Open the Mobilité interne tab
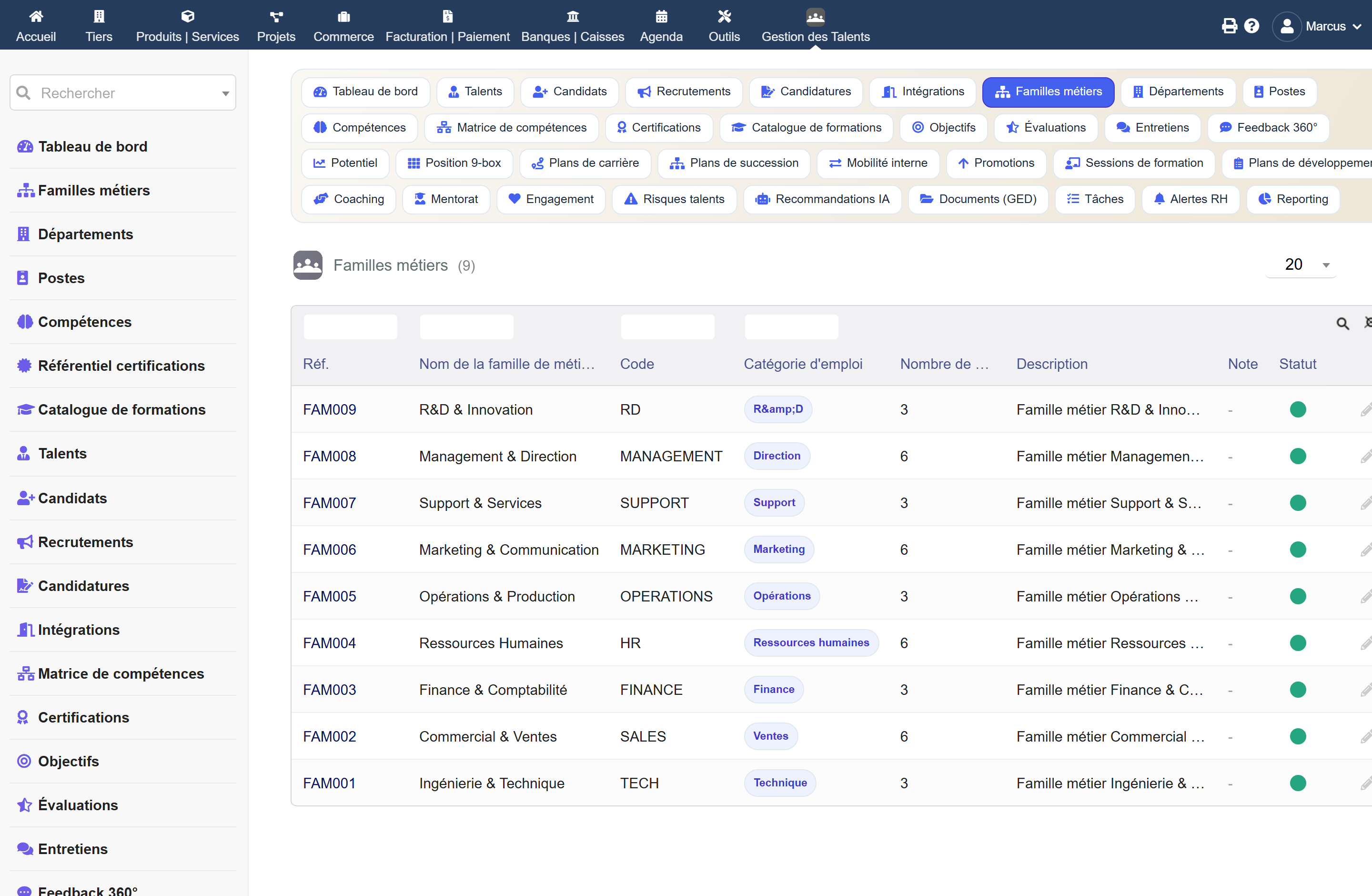Viewport: 1372px width, 896px height. (x=878, y=163)
